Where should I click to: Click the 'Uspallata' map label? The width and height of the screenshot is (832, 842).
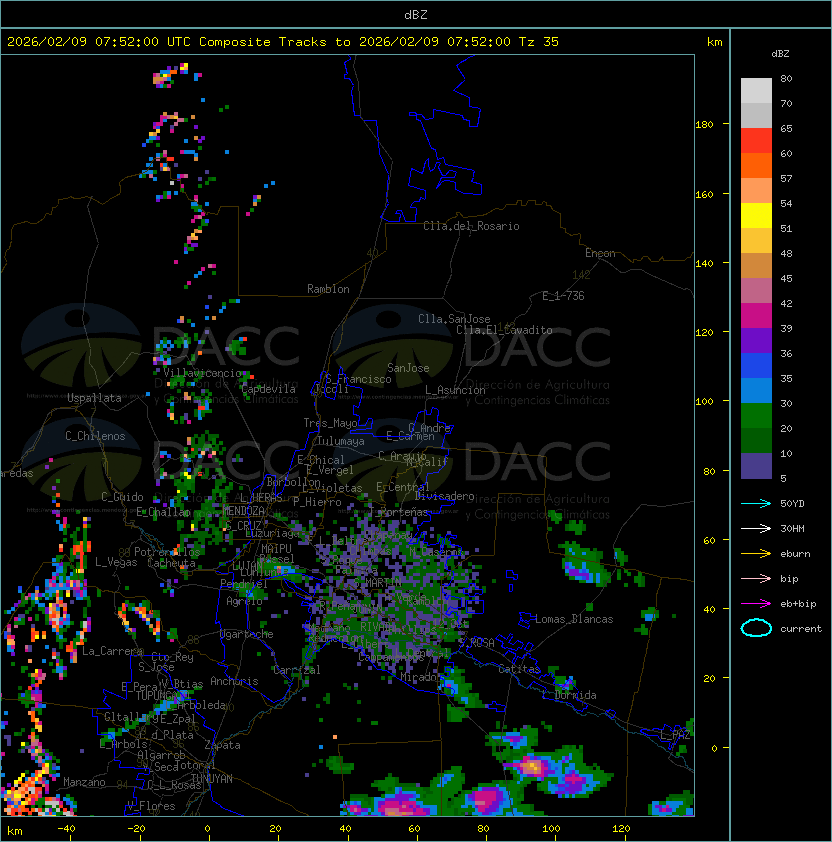tap(94, 398)
